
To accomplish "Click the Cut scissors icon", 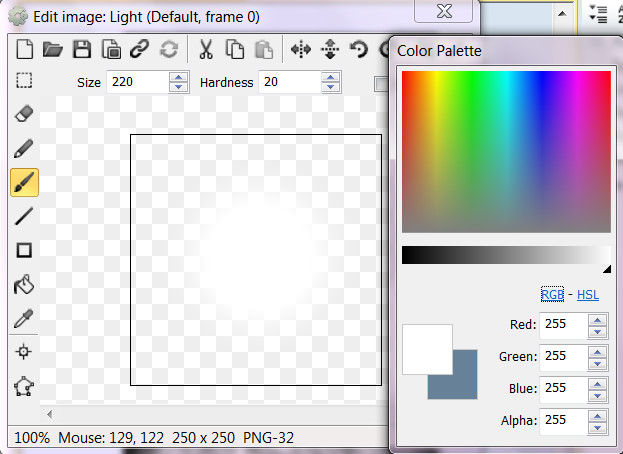I will (206, 48).
